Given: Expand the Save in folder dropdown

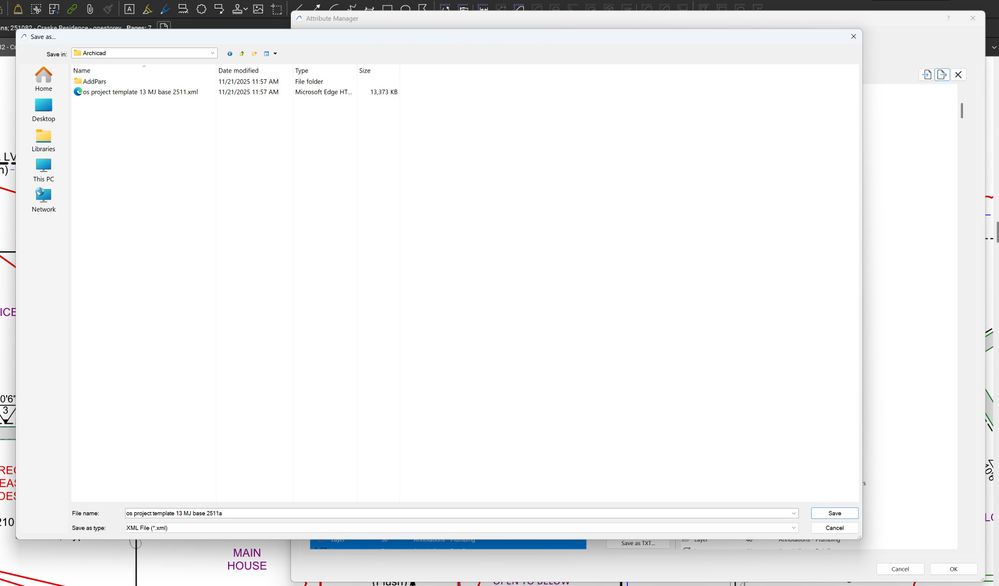Looking at the screenshot, I should [212, 54].
